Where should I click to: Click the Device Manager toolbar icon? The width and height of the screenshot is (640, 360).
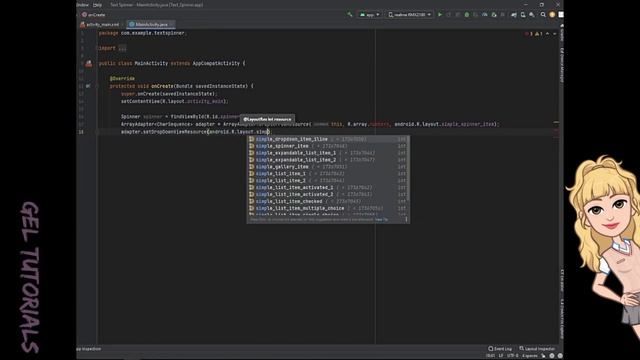point(523,15)
